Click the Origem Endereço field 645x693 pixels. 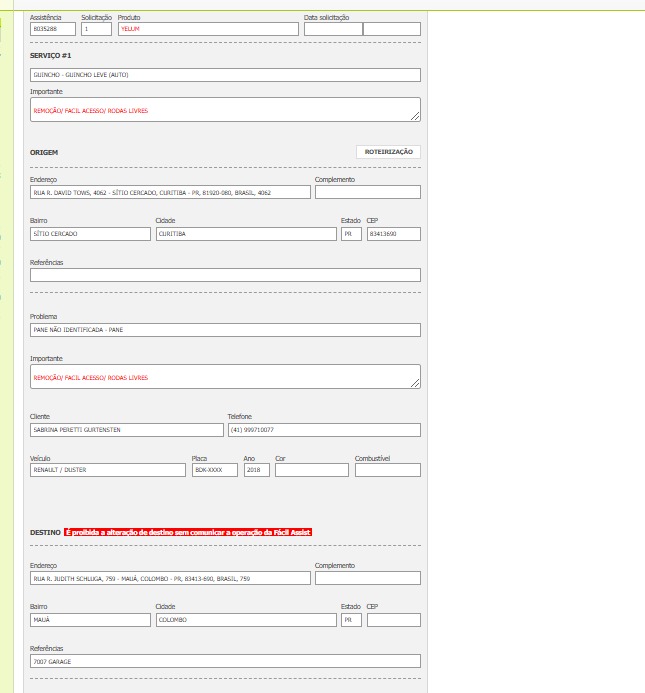pos(170,192)
